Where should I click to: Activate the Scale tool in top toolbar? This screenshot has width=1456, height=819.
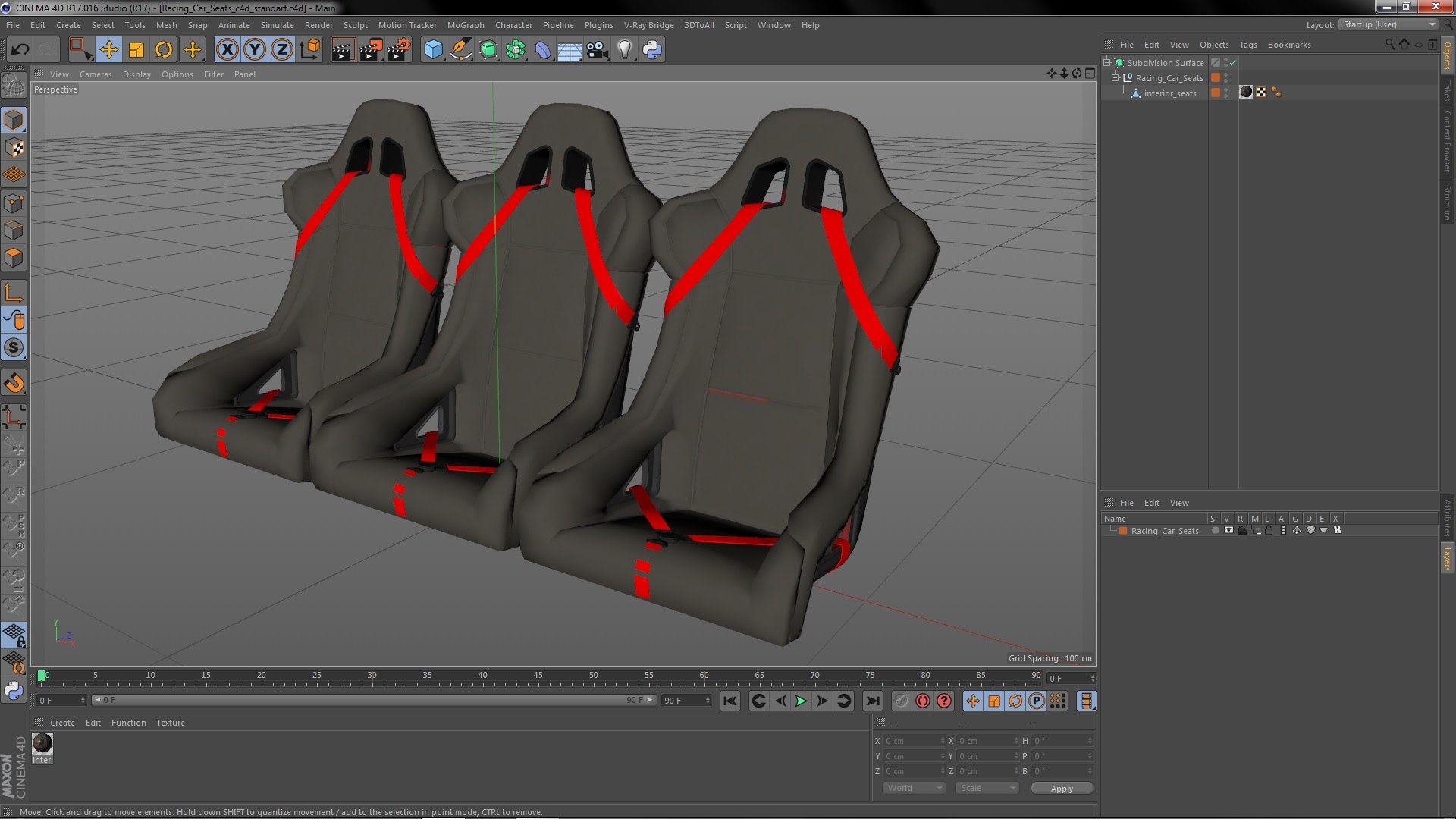(136, 50)
